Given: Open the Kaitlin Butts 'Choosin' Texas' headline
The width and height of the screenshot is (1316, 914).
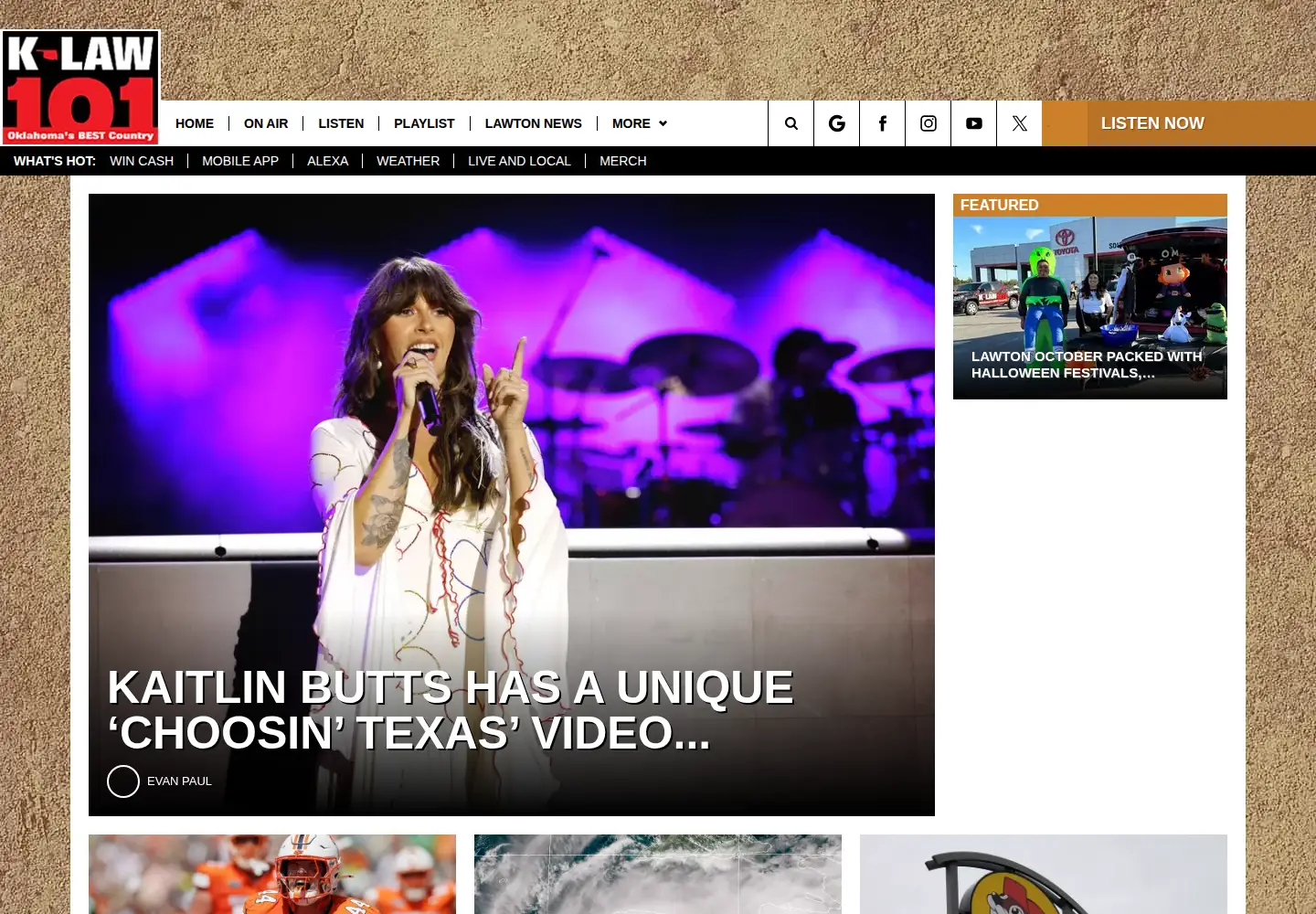Looking at the screenshot, I should [x=451, y=710].
